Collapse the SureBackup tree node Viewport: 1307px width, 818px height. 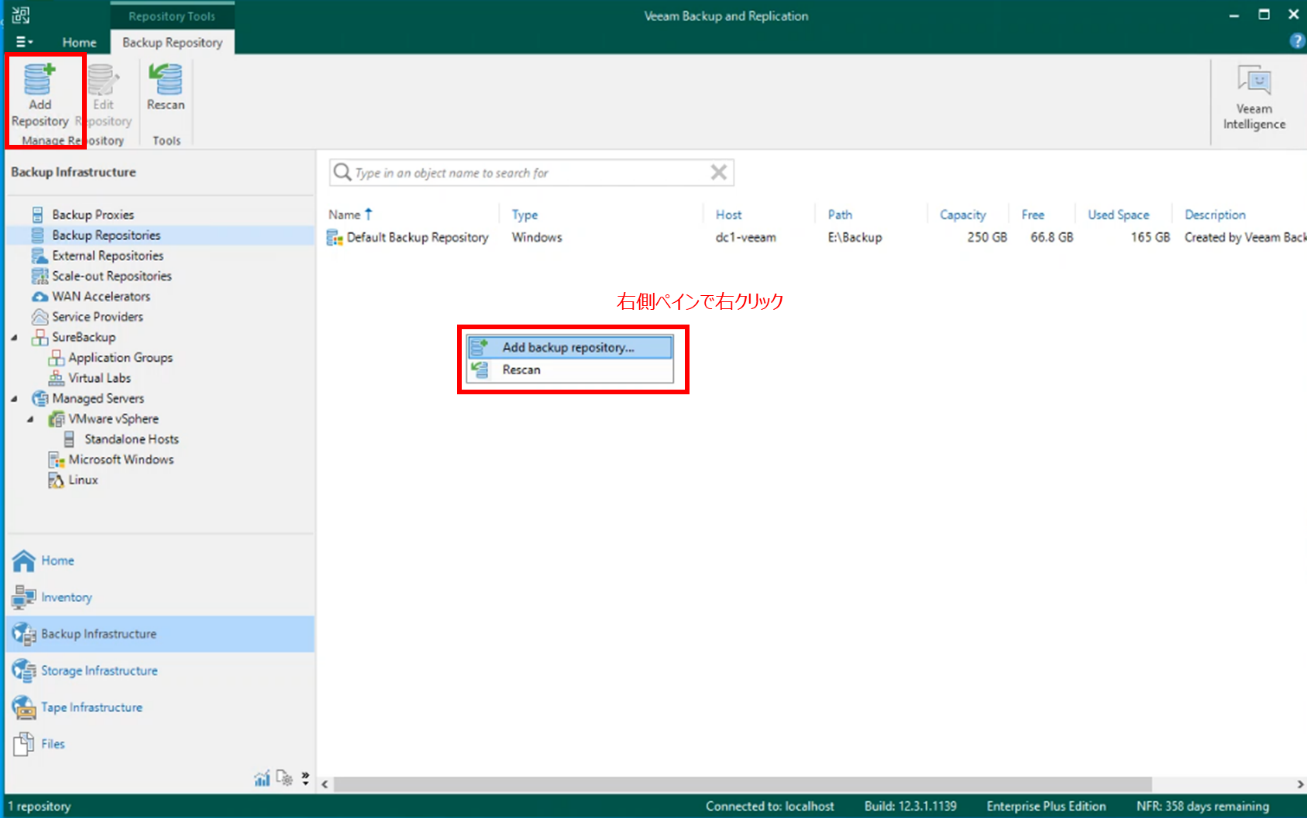pyautogui.click(x=14, y=338)
